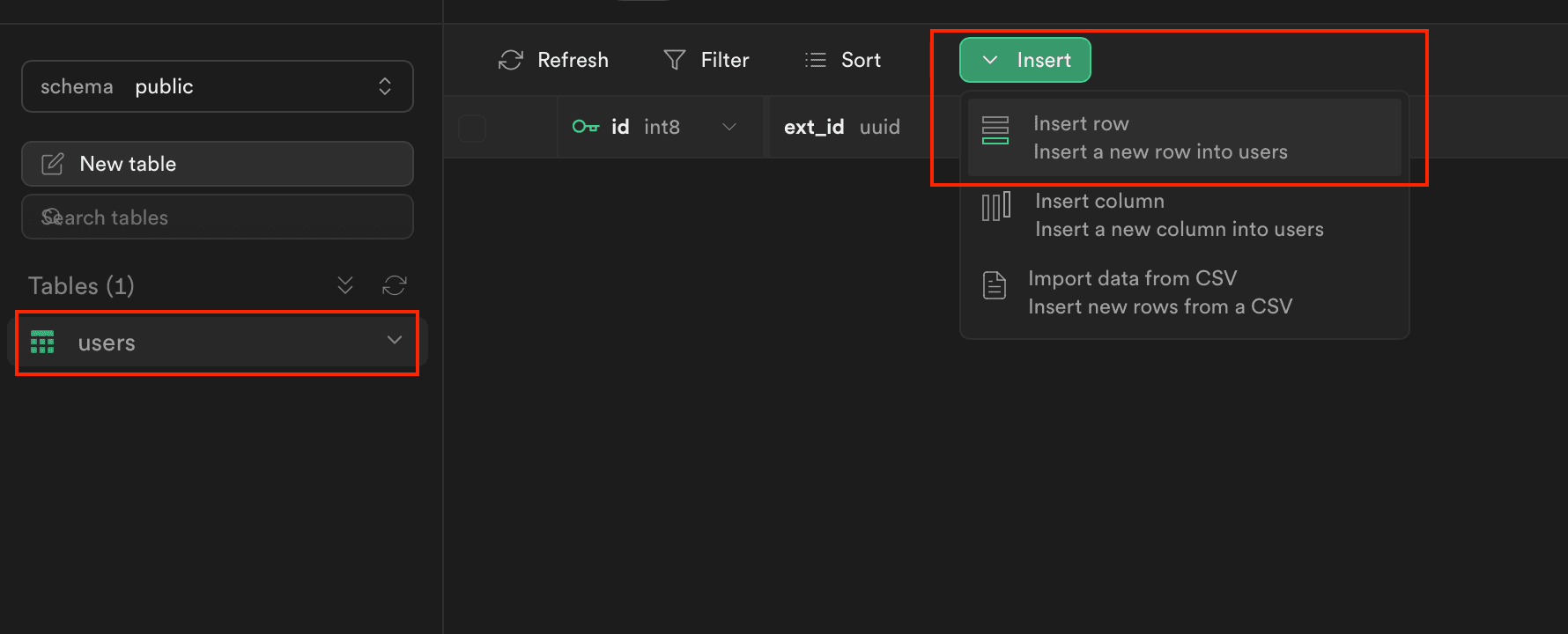Expand the users table options chevron
This screenshot has height=634, width=1568.
[x=395, y=340]
